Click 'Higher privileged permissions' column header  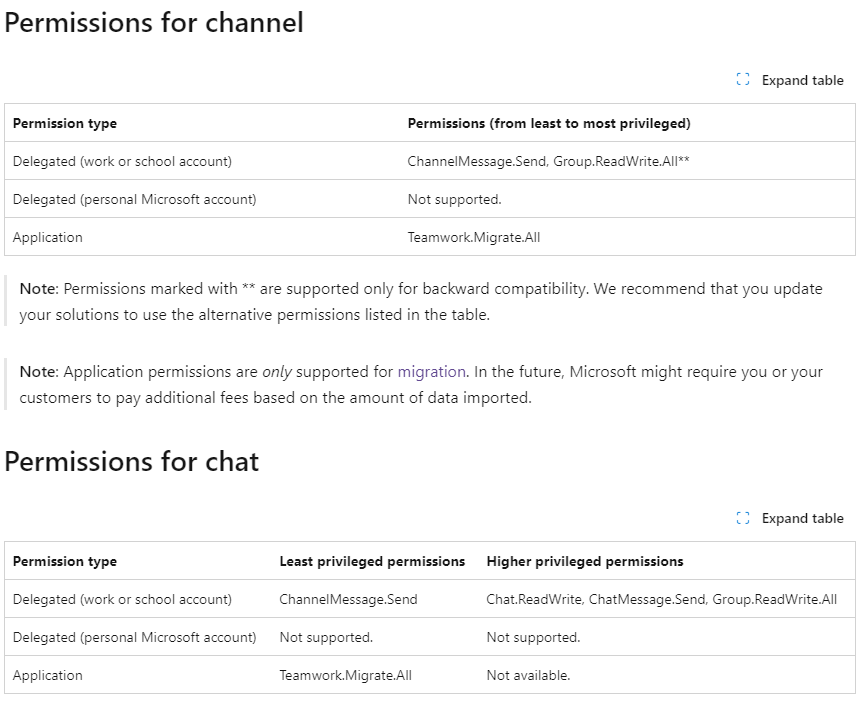click(585, 562)
